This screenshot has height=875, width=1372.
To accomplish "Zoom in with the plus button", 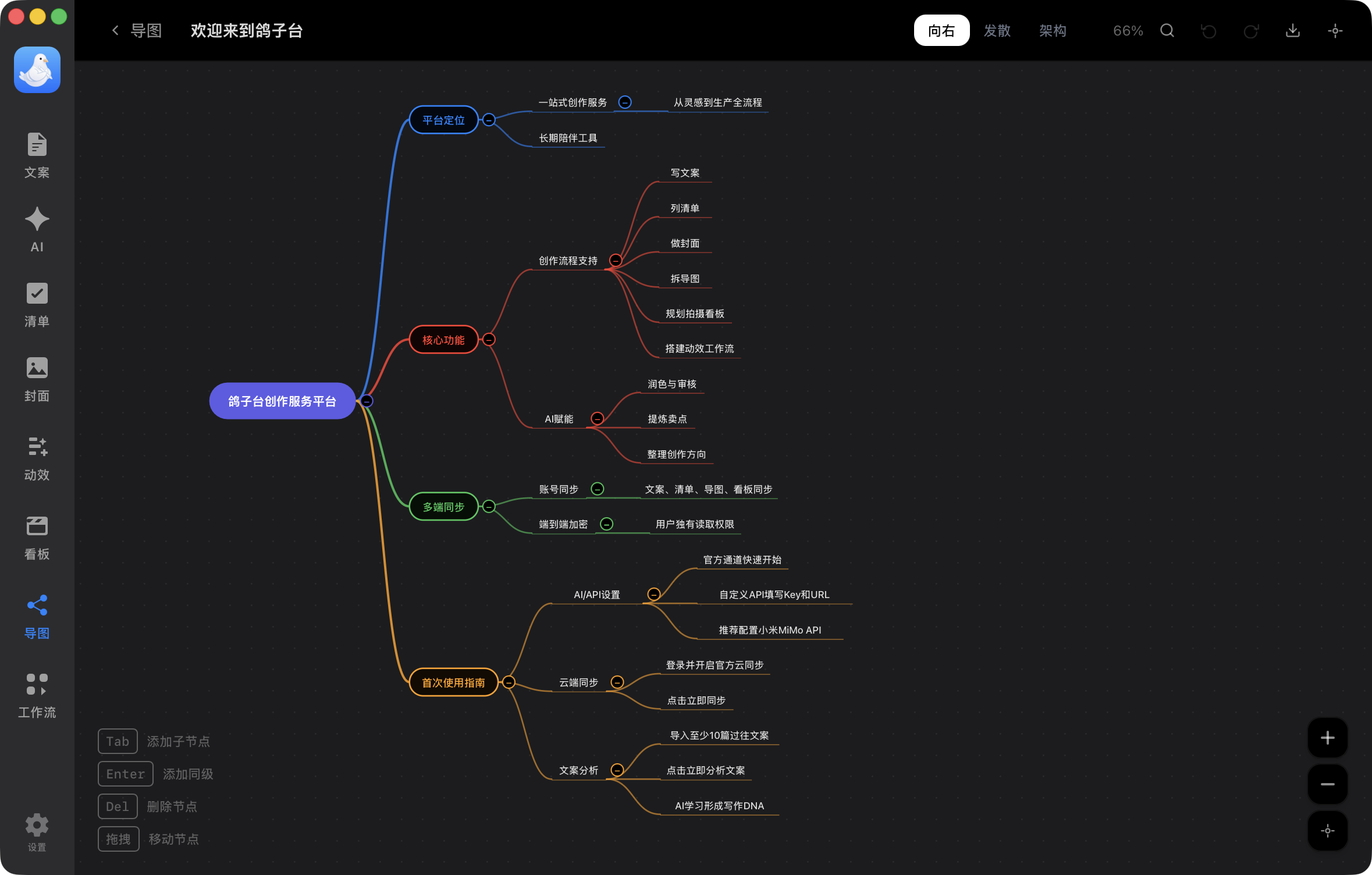I will pyautogui.click(x=1328, y=738).
